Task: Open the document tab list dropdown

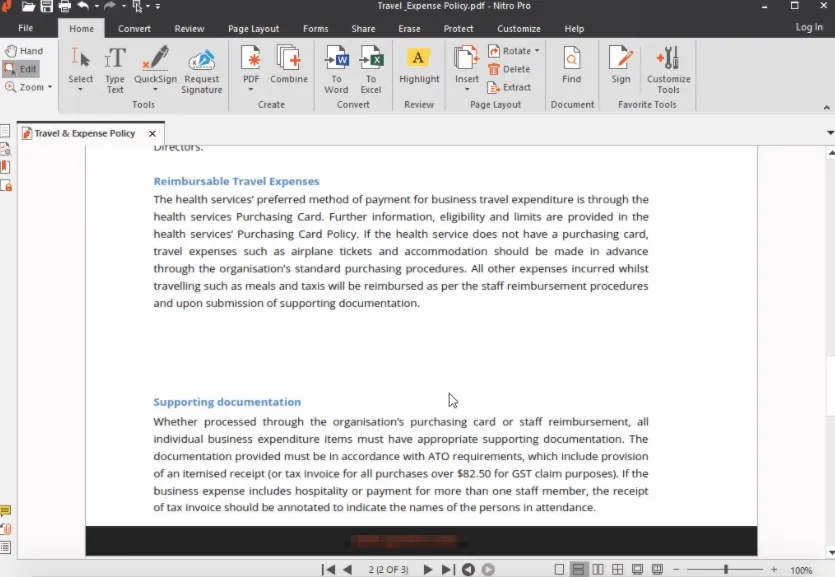Action: [830, 133]
